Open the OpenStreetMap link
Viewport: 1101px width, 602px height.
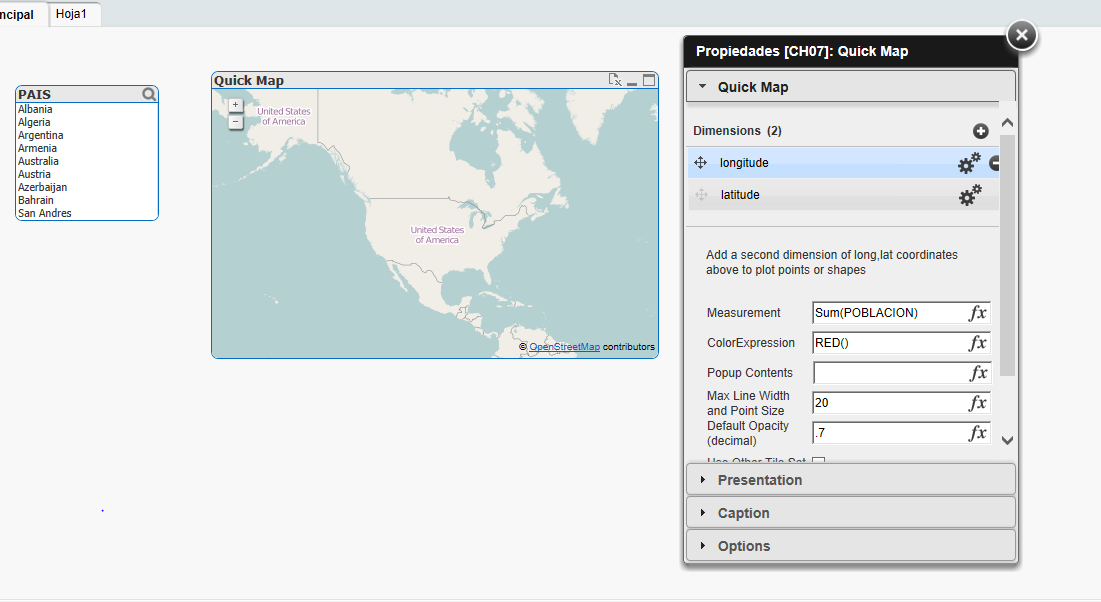coord(564,347)
